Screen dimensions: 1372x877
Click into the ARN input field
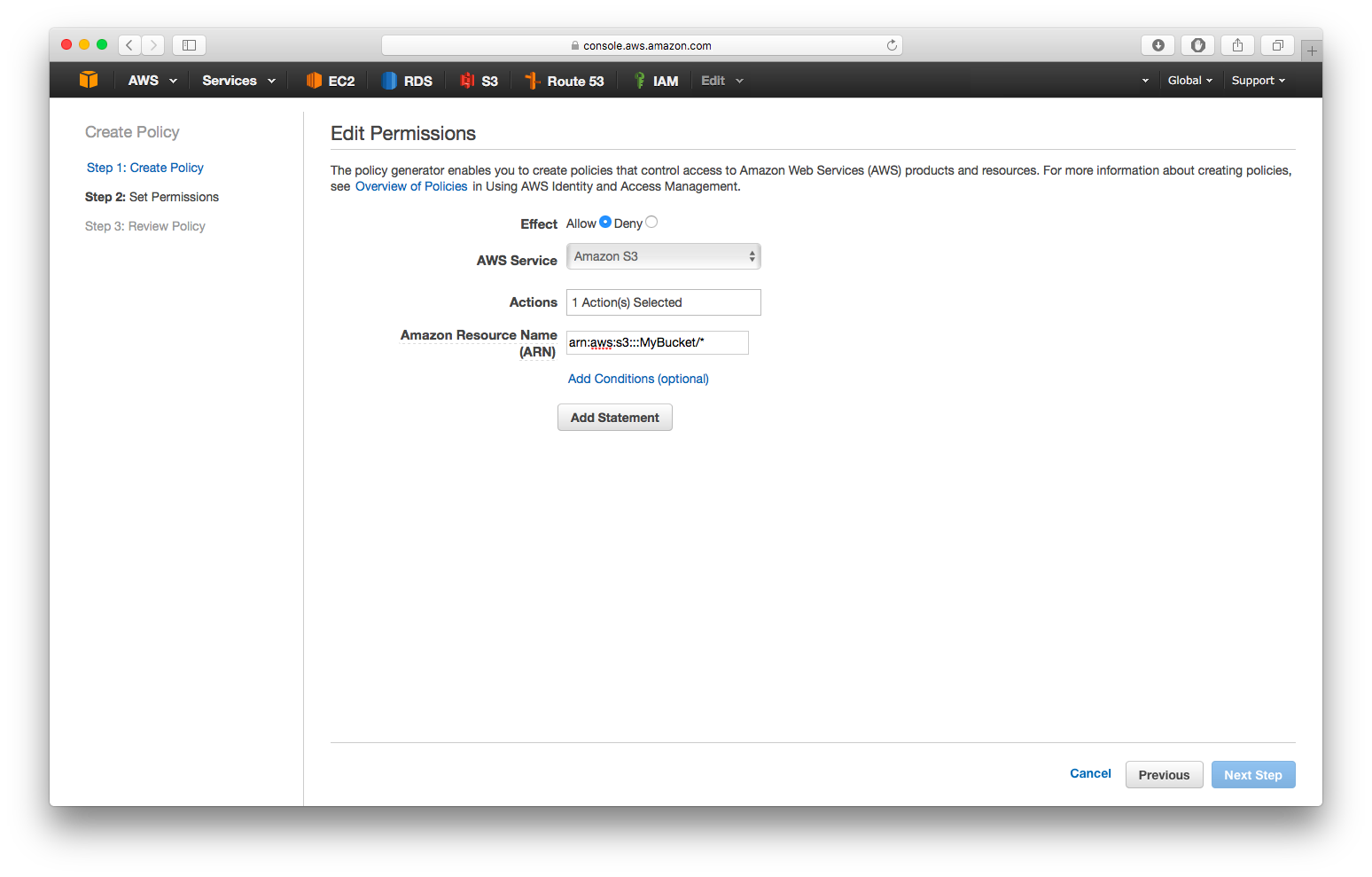pos(657,342)
